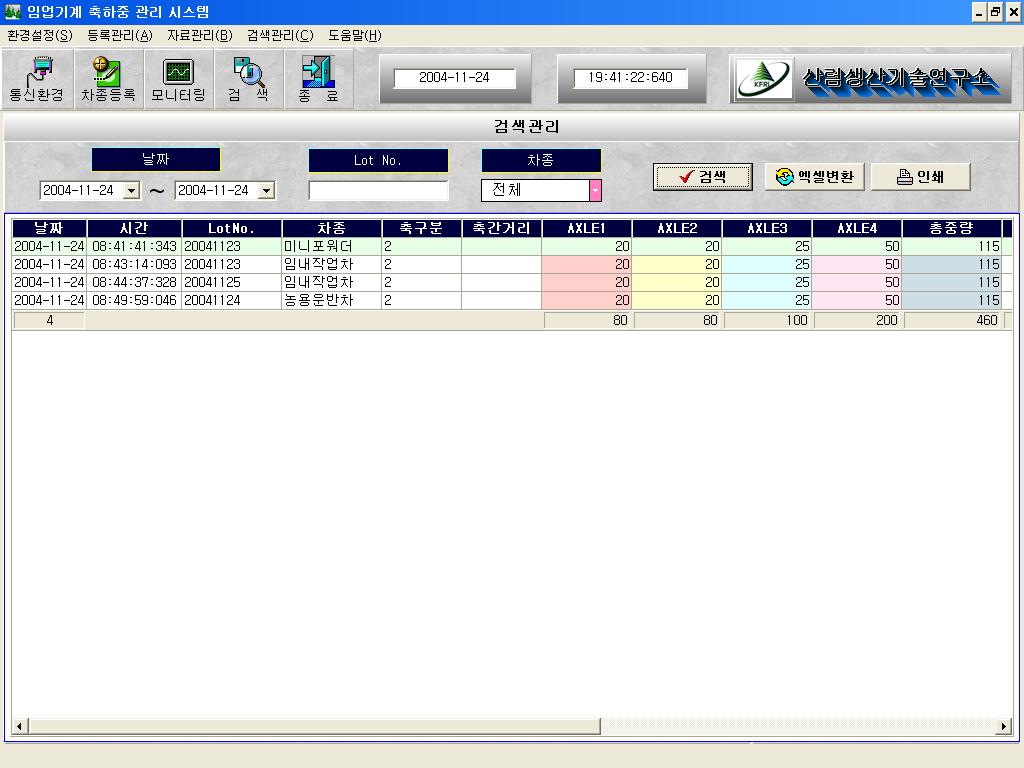Screen dimensions: 1024x768
Task: Click the LotNo. column header
Action: (232, 228)
